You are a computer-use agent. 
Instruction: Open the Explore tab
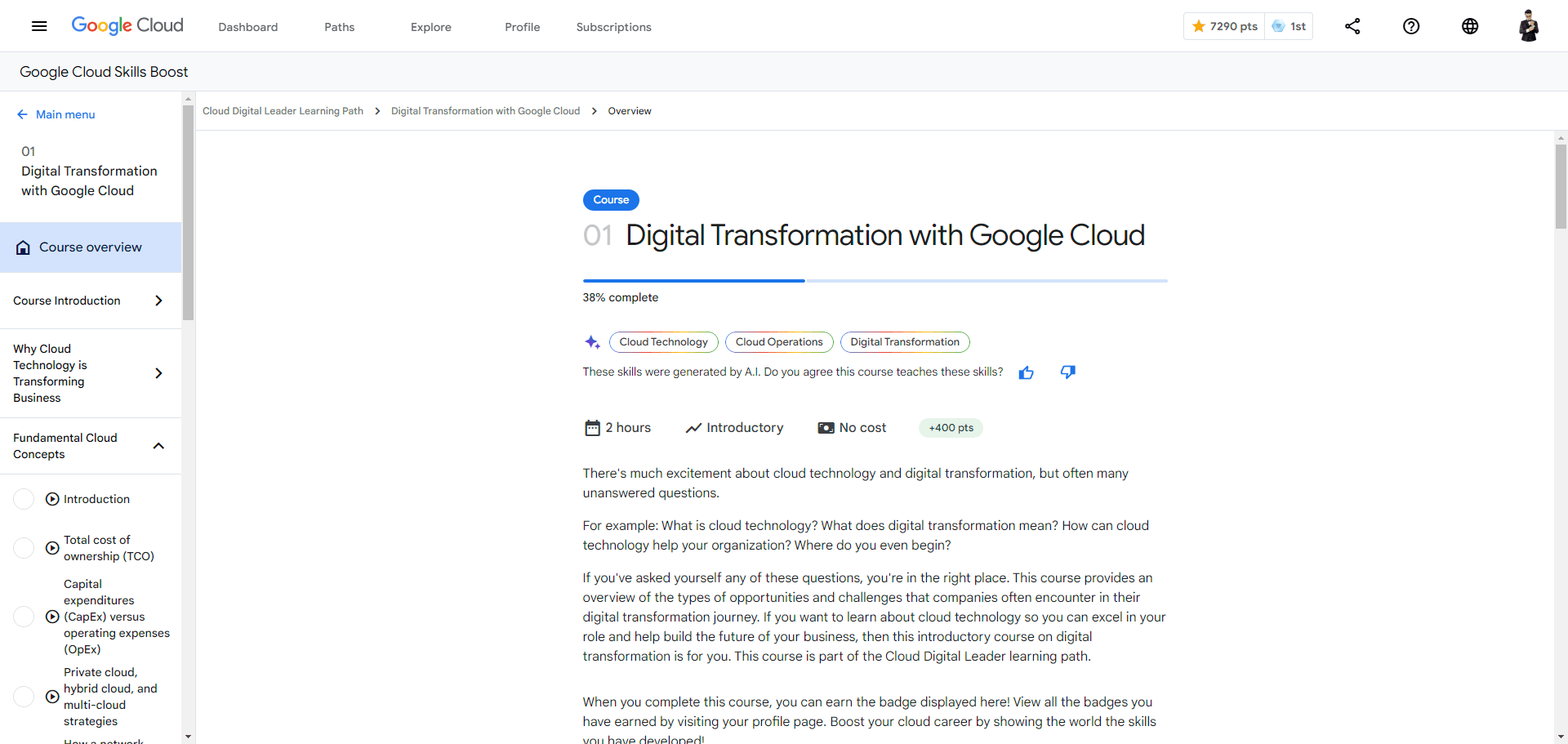431,27
